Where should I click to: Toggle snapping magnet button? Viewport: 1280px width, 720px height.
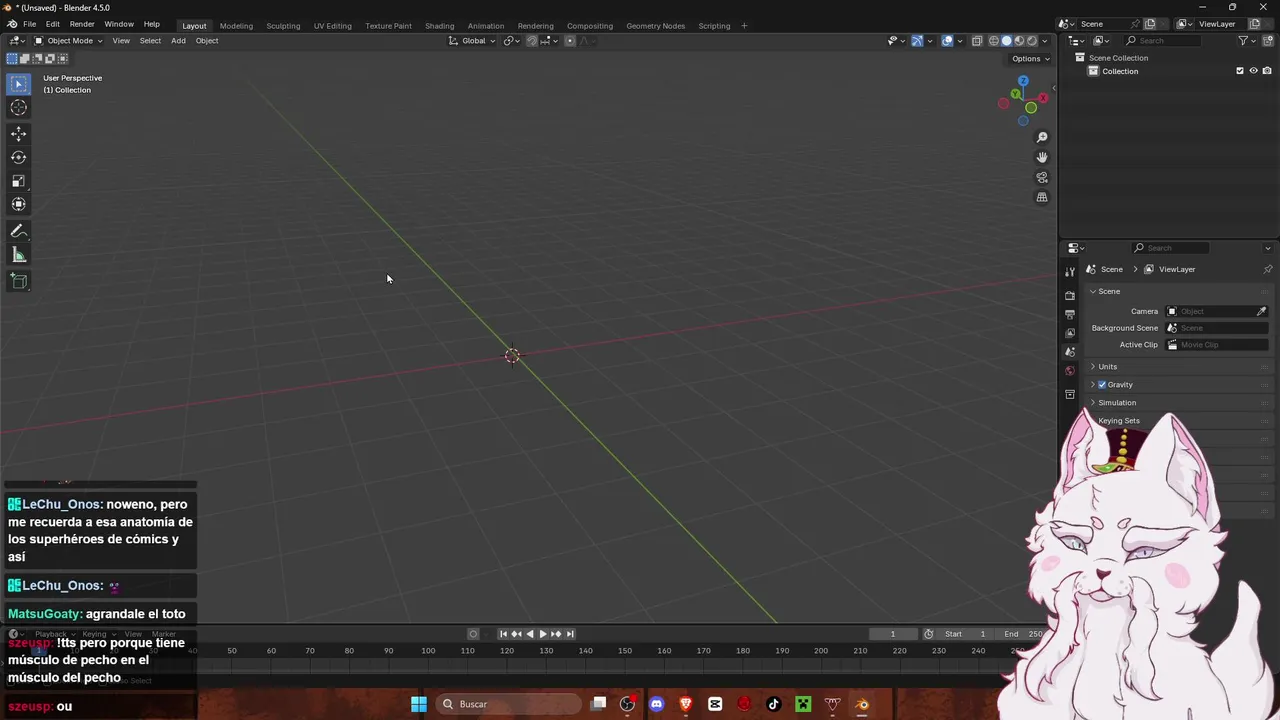[532, 40]
